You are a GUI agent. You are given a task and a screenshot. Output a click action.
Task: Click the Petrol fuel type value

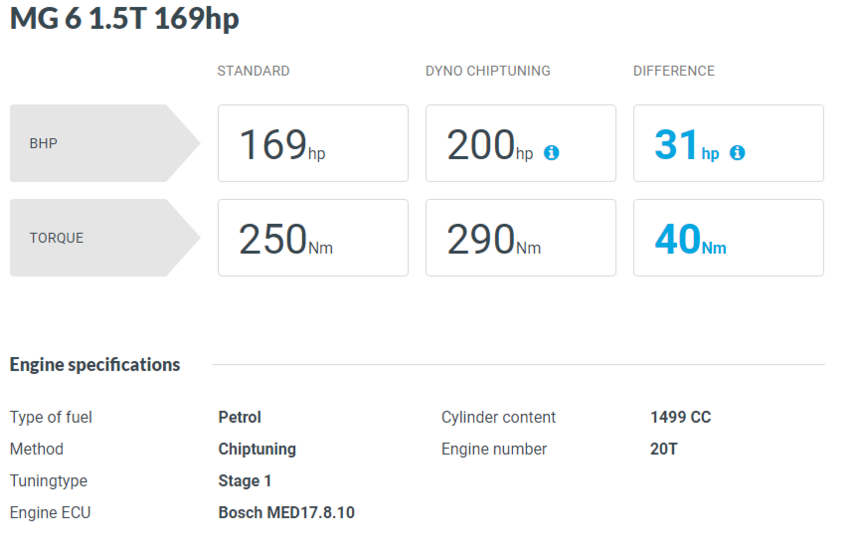tap(239, 417)
